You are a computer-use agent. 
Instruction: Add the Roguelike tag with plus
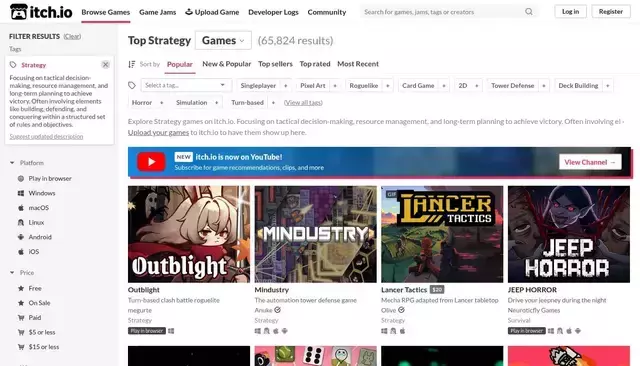388,86
